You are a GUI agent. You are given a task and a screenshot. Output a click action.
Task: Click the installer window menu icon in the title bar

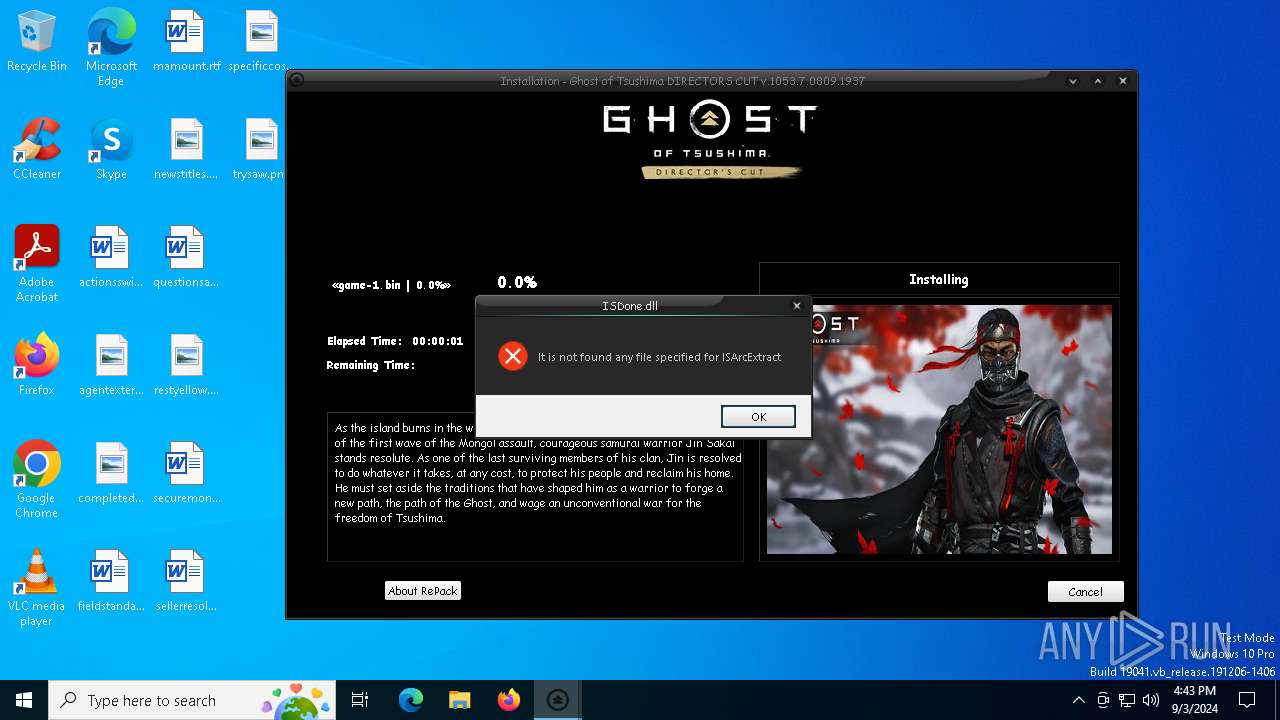tap(297, 81)
